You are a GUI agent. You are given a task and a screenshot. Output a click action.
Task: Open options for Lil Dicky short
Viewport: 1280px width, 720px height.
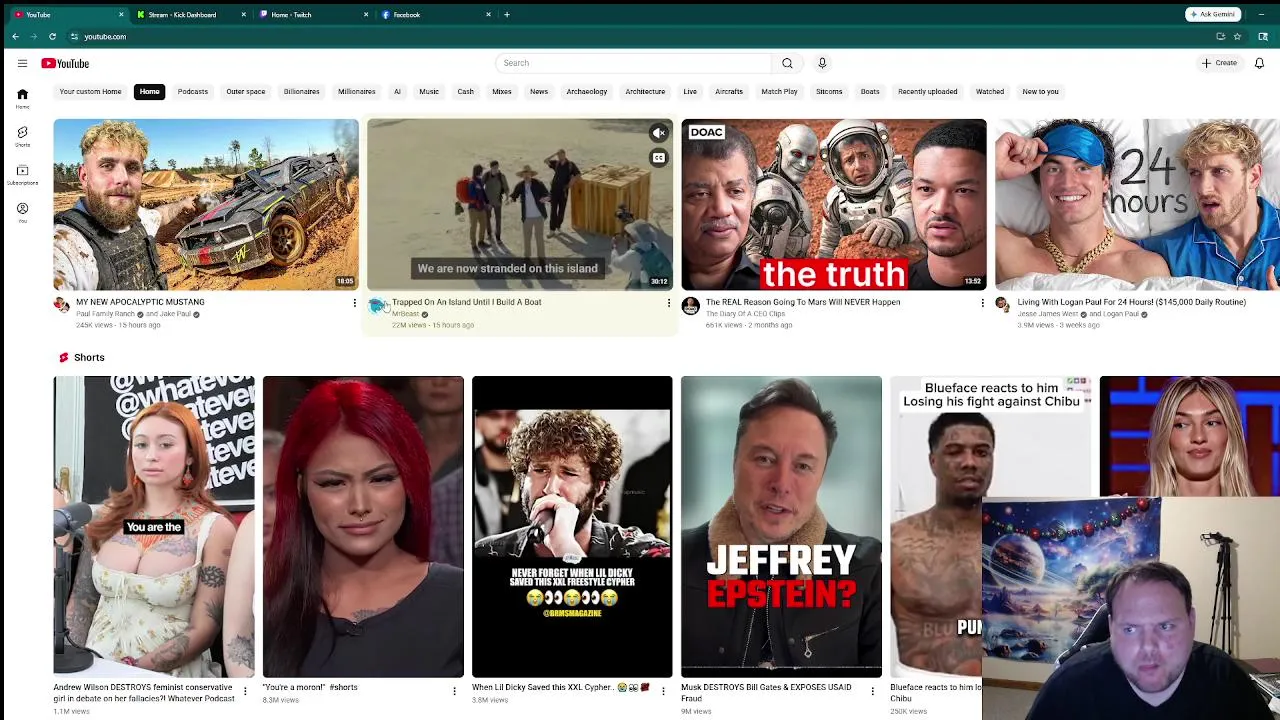(663, 691)
